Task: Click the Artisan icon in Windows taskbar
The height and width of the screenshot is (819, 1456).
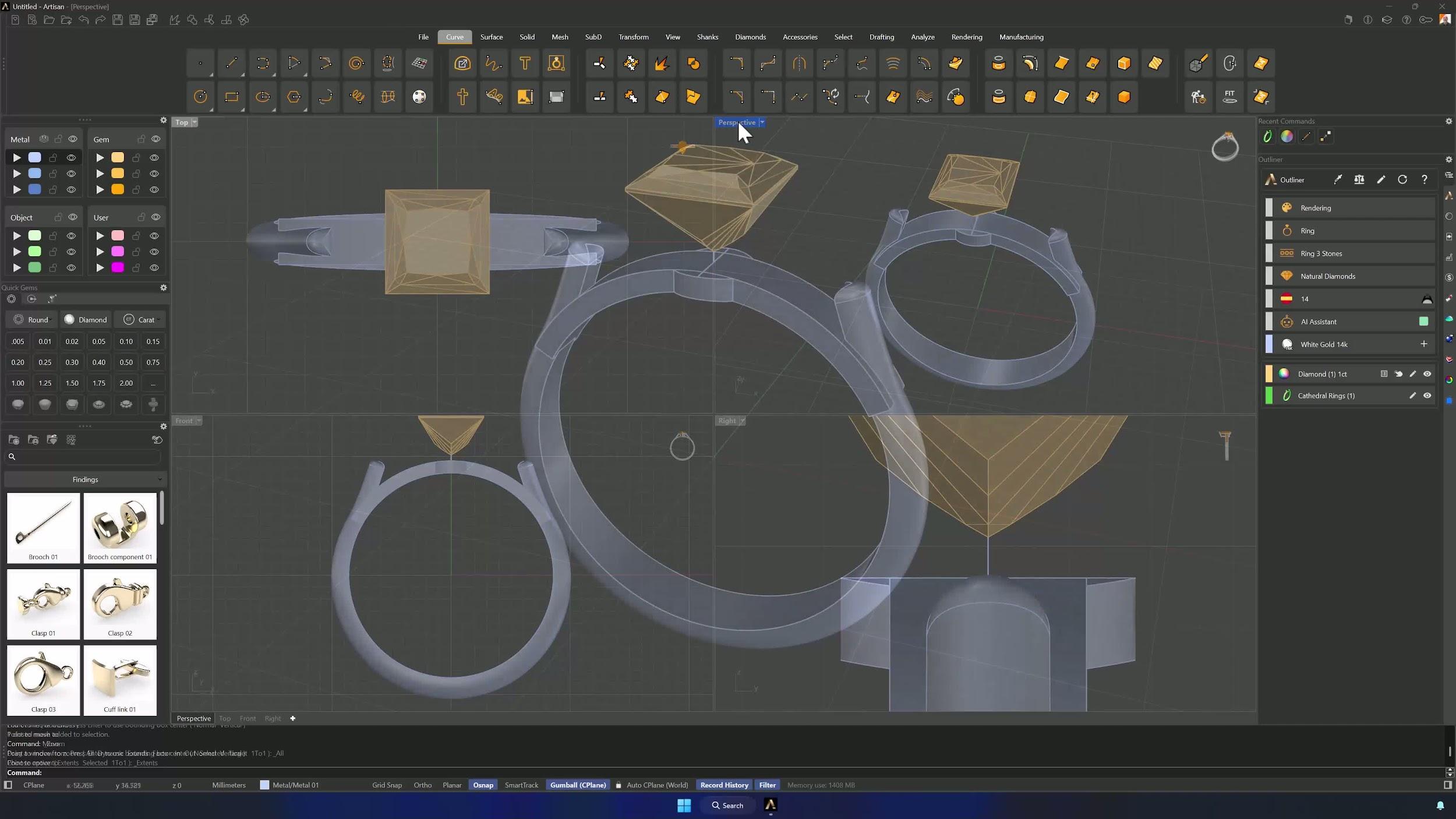Action: coord(771,805)
